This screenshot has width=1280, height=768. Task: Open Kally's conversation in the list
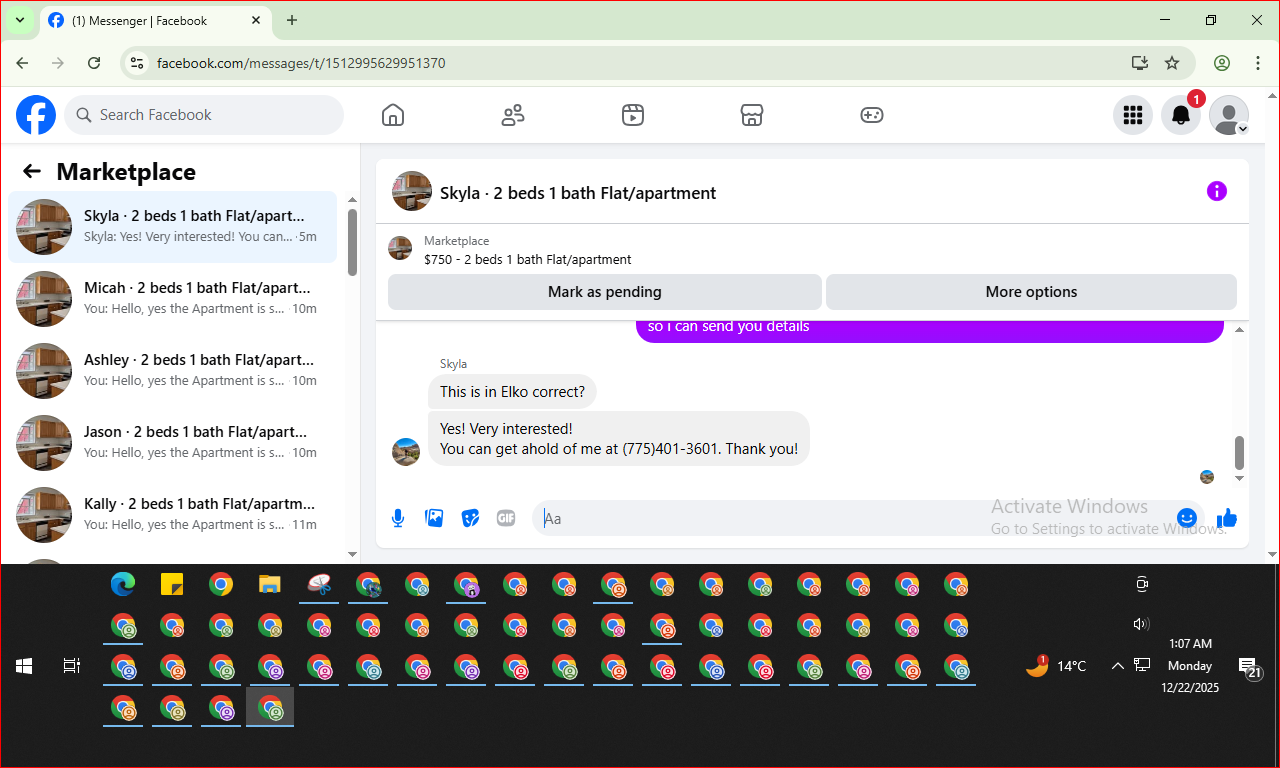coord(172,515)
